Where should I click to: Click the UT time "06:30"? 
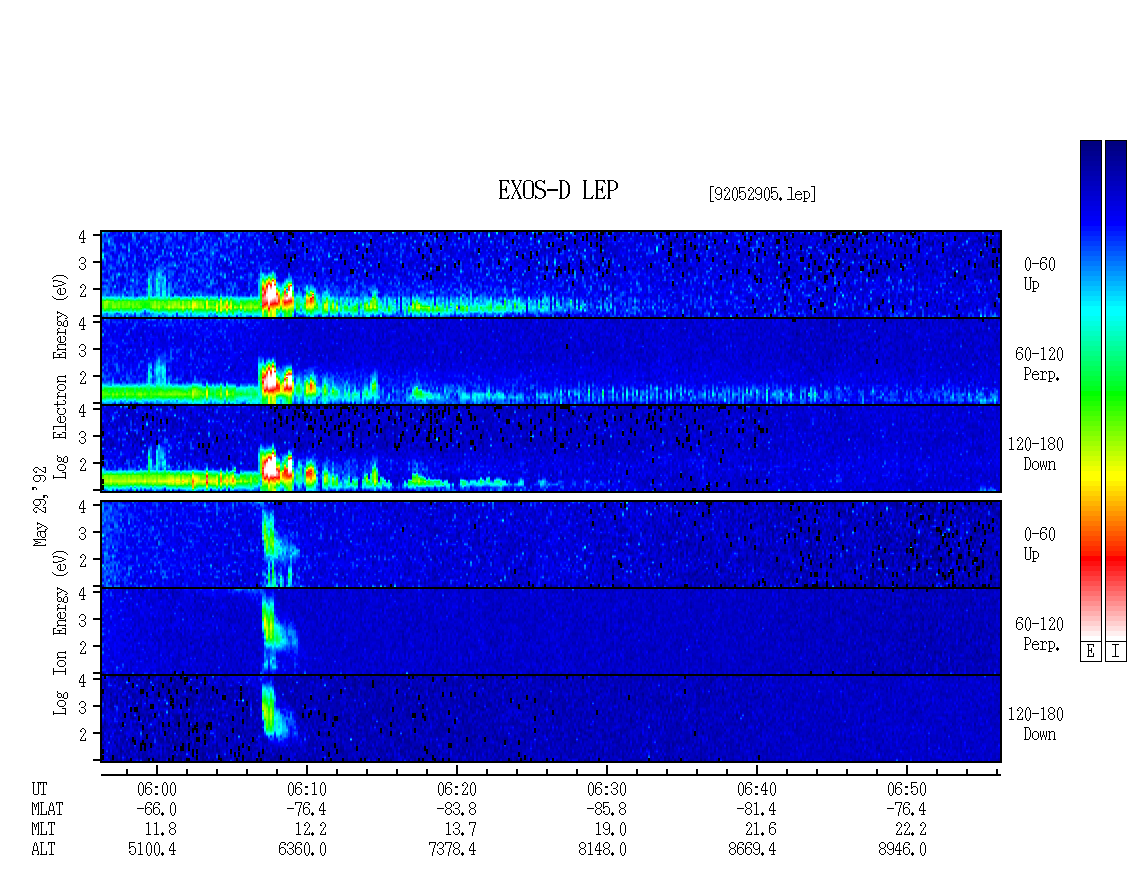click(x=606, y=789)
